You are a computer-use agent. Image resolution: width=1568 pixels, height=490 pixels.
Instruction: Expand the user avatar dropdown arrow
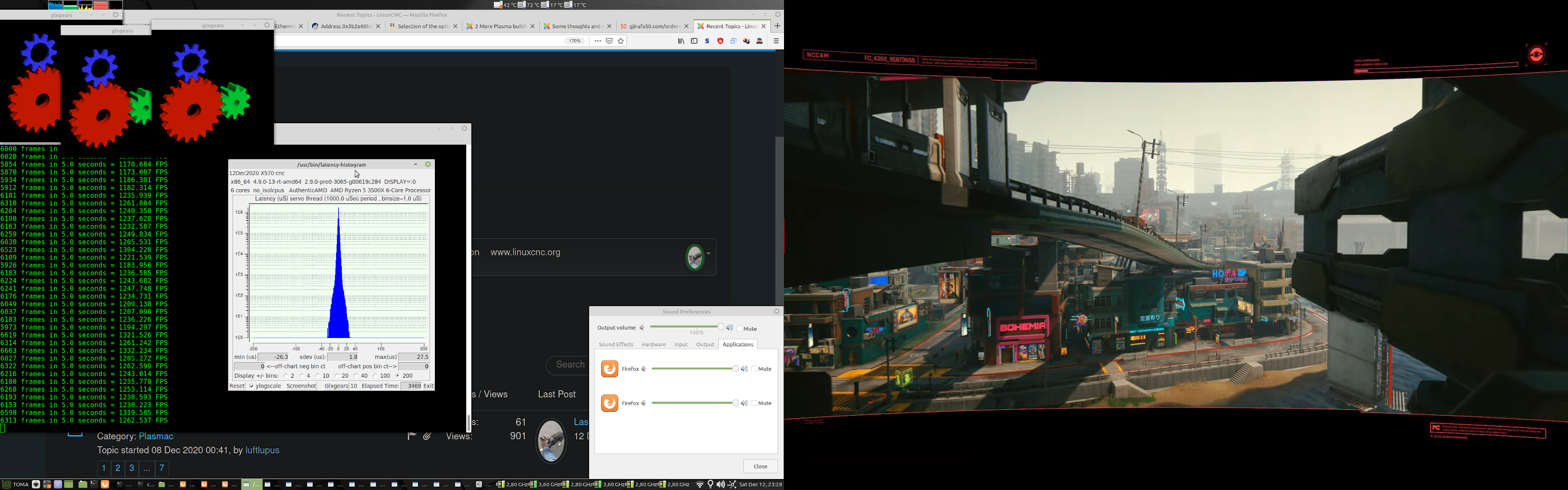coord(709,254)
